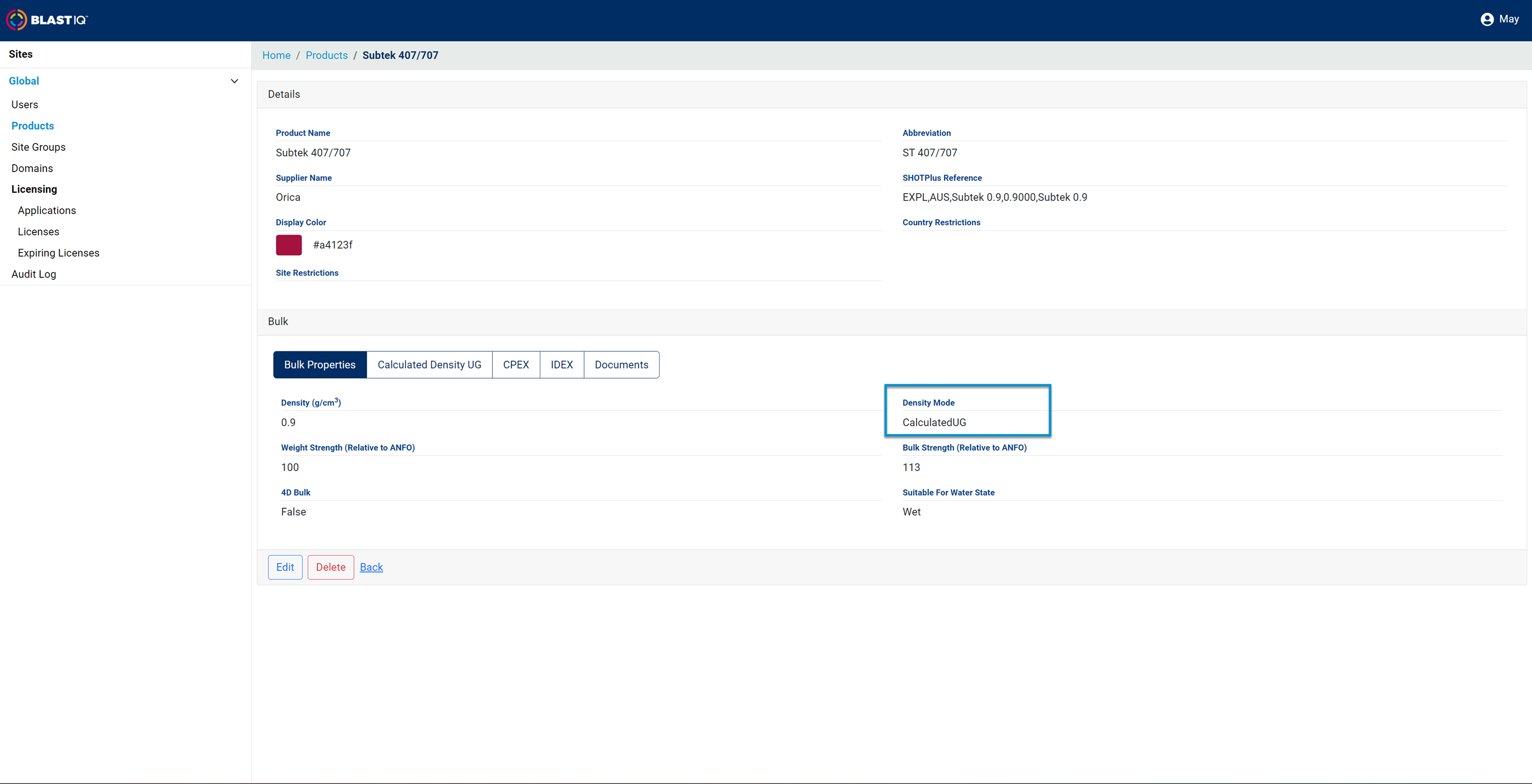The height and width of the screenshot is (784, 1532).
Task: Click the May username label
Action: (1509, 19)
